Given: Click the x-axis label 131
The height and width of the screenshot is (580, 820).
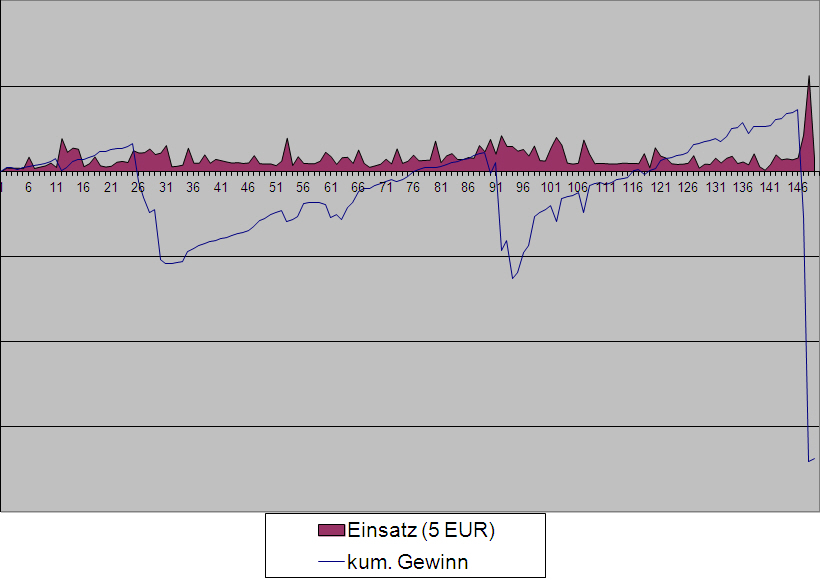Looking at the screenshot, I should pyautogui.click(x=715, y=187).
